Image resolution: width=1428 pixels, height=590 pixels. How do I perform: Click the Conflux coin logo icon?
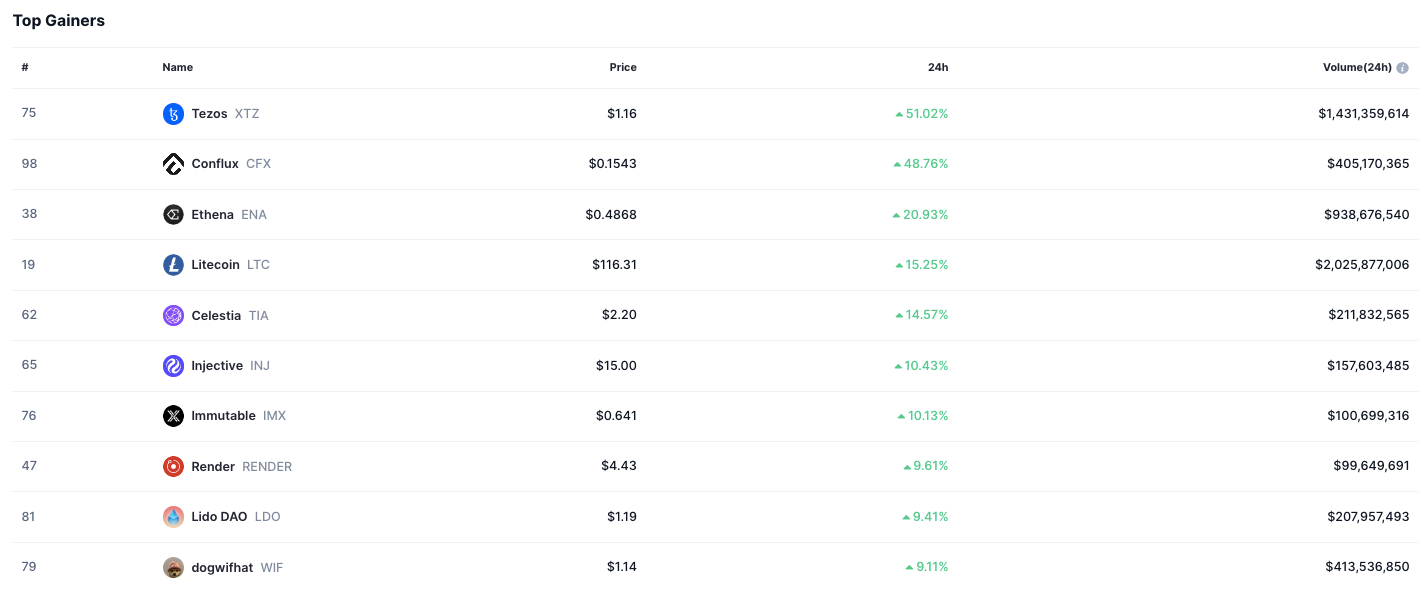[x=173, y=164]
